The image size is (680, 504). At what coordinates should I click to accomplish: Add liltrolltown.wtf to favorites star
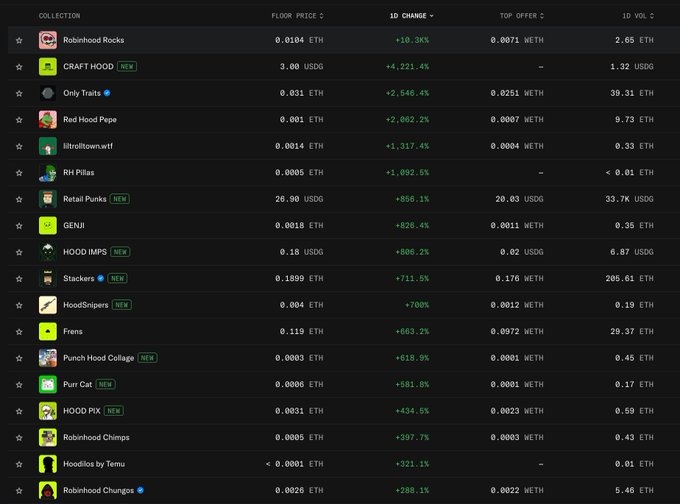(19, 146)
